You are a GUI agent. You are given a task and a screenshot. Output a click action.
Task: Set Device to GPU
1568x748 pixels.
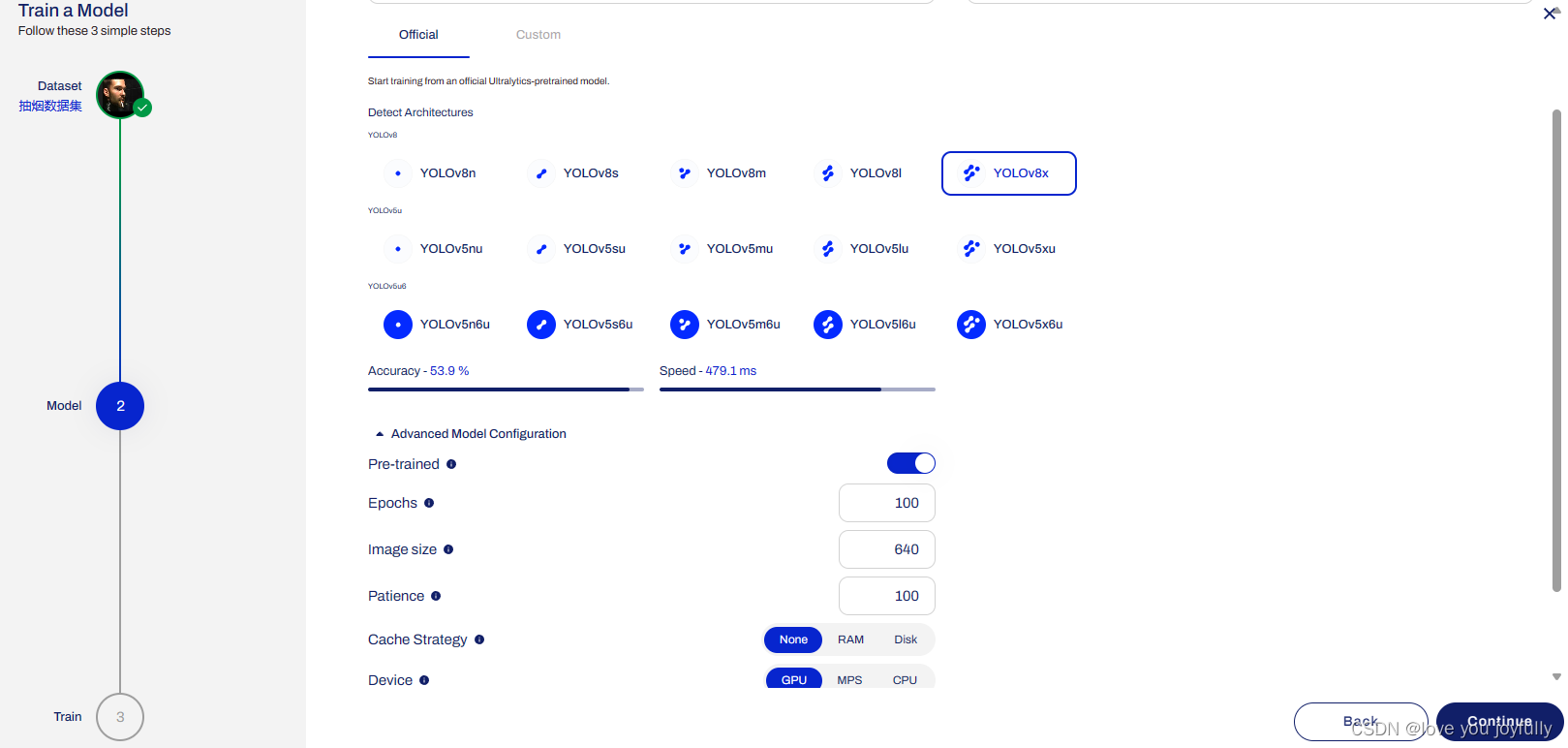coord(794,679)
